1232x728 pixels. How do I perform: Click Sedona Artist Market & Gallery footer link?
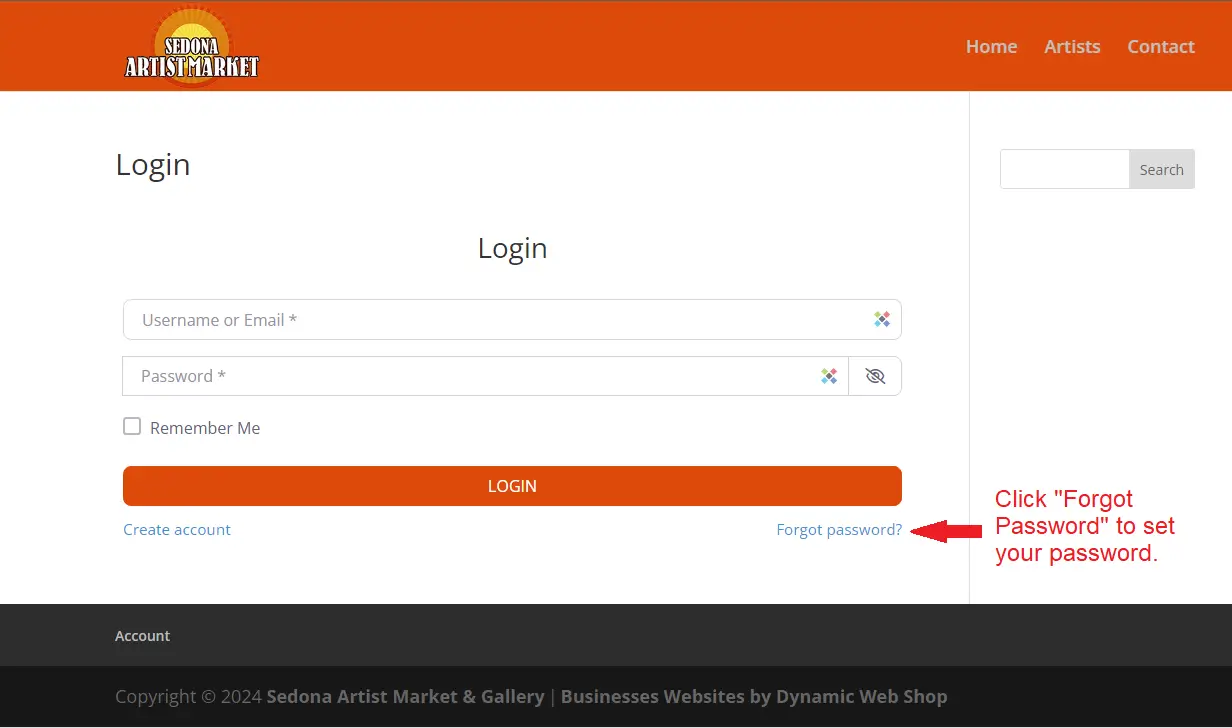[405, 697]
